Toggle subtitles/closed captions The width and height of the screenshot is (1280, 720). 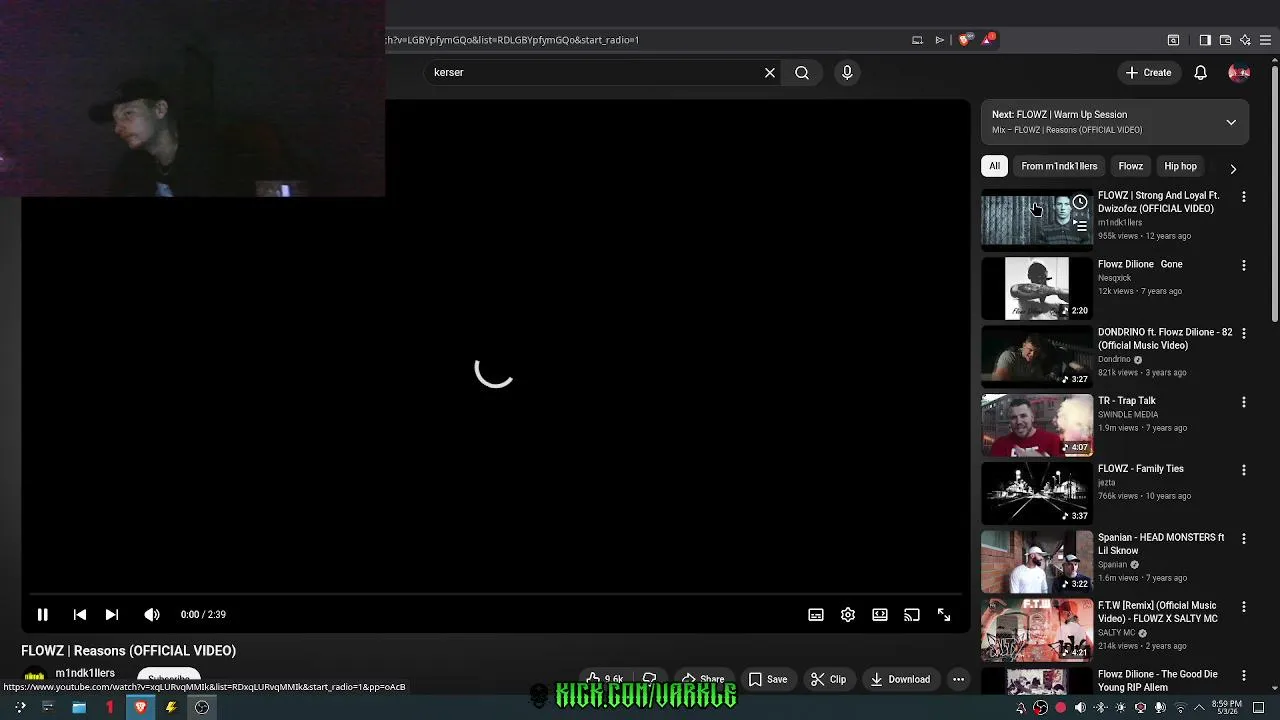tap(816, 615)
